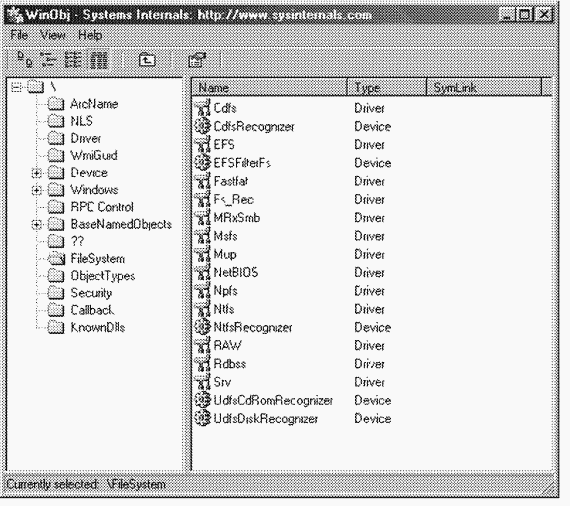Sort by the Name column header
Screen dimensions: 570x506
pyautogui.click(x=269, y=87)
